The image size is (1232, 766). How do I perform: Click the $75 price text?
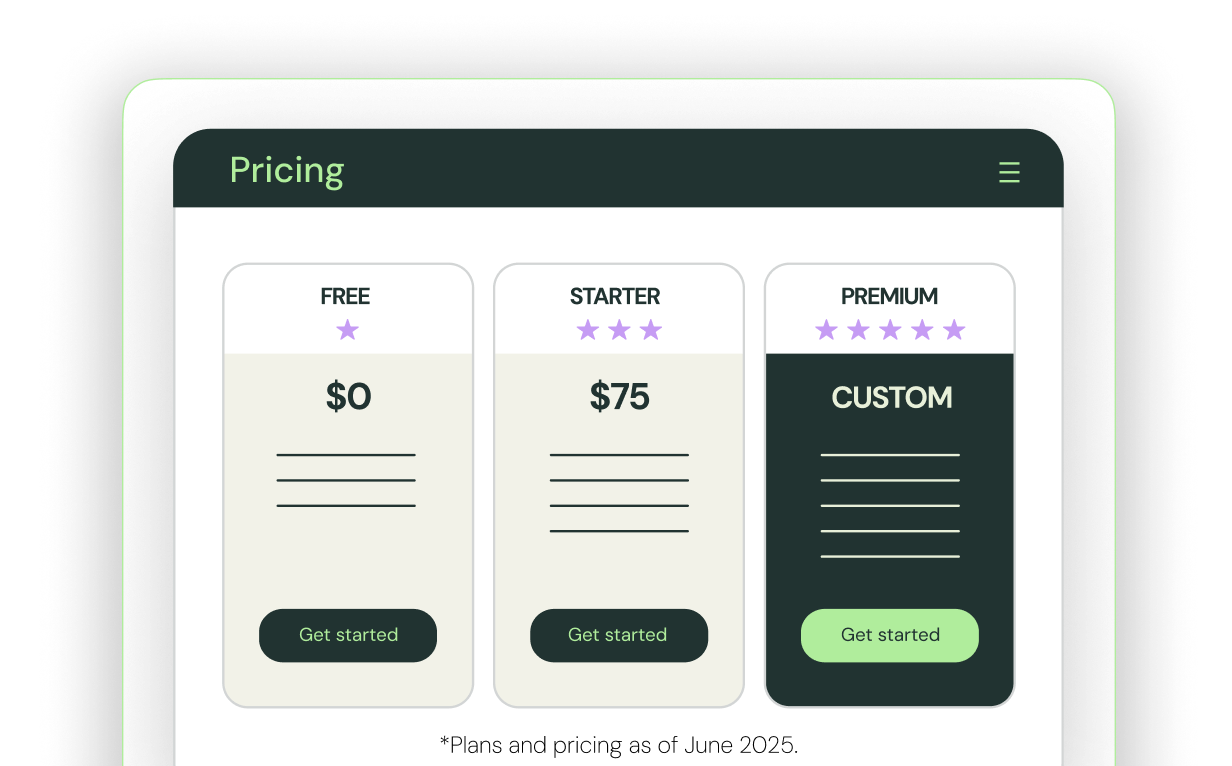tap(619, 397)
